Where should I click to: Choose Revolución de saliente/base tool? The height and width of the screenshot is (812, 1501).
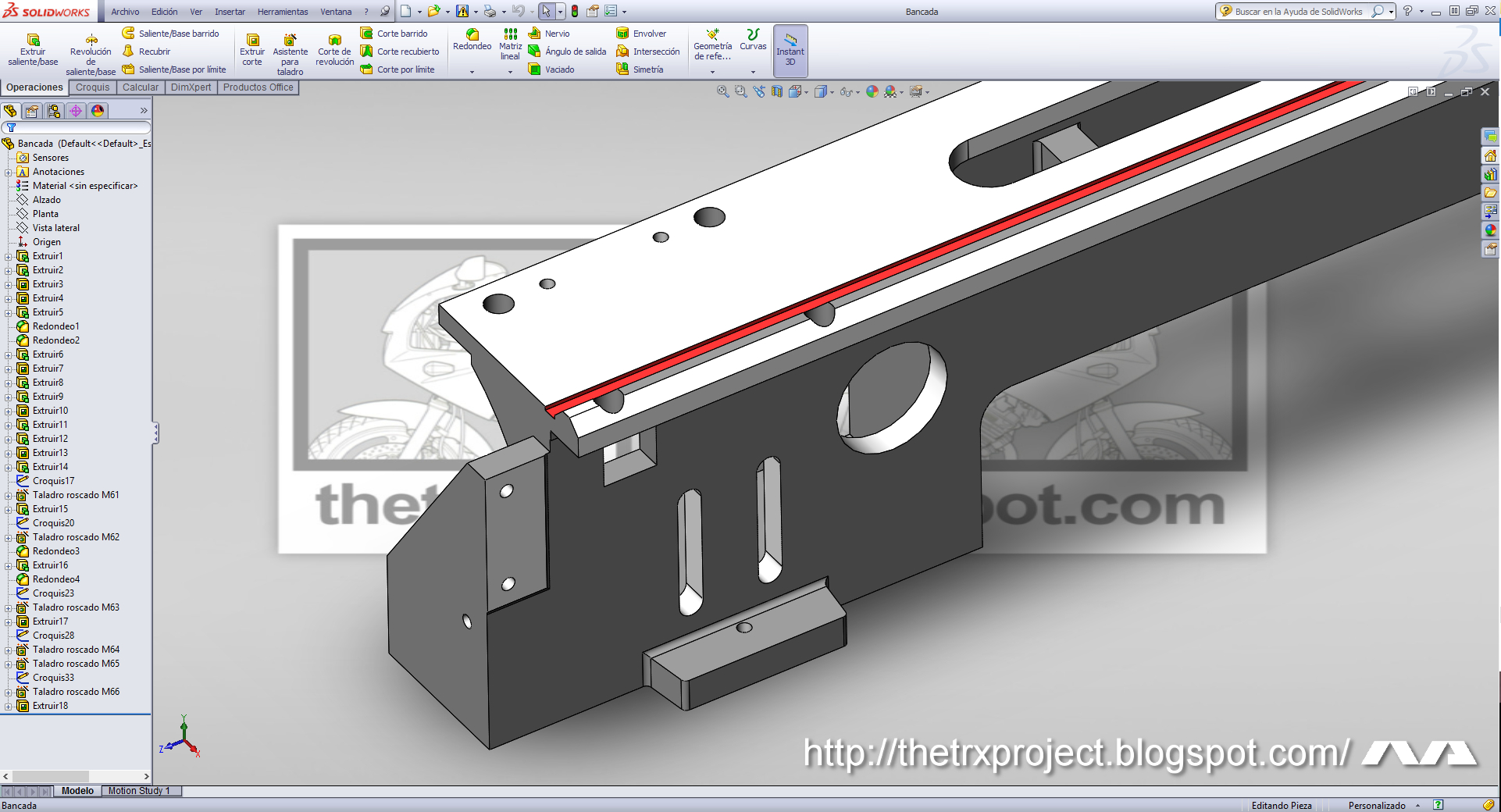click(91, 55)
